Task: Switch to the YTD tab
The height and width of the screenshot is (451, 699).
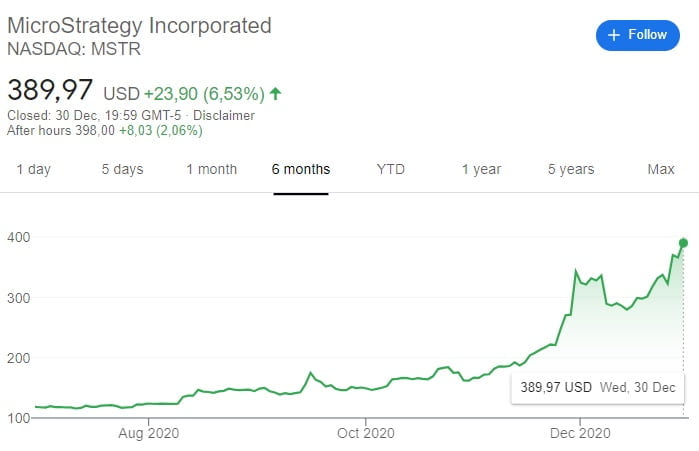Action: pos(391,169)
